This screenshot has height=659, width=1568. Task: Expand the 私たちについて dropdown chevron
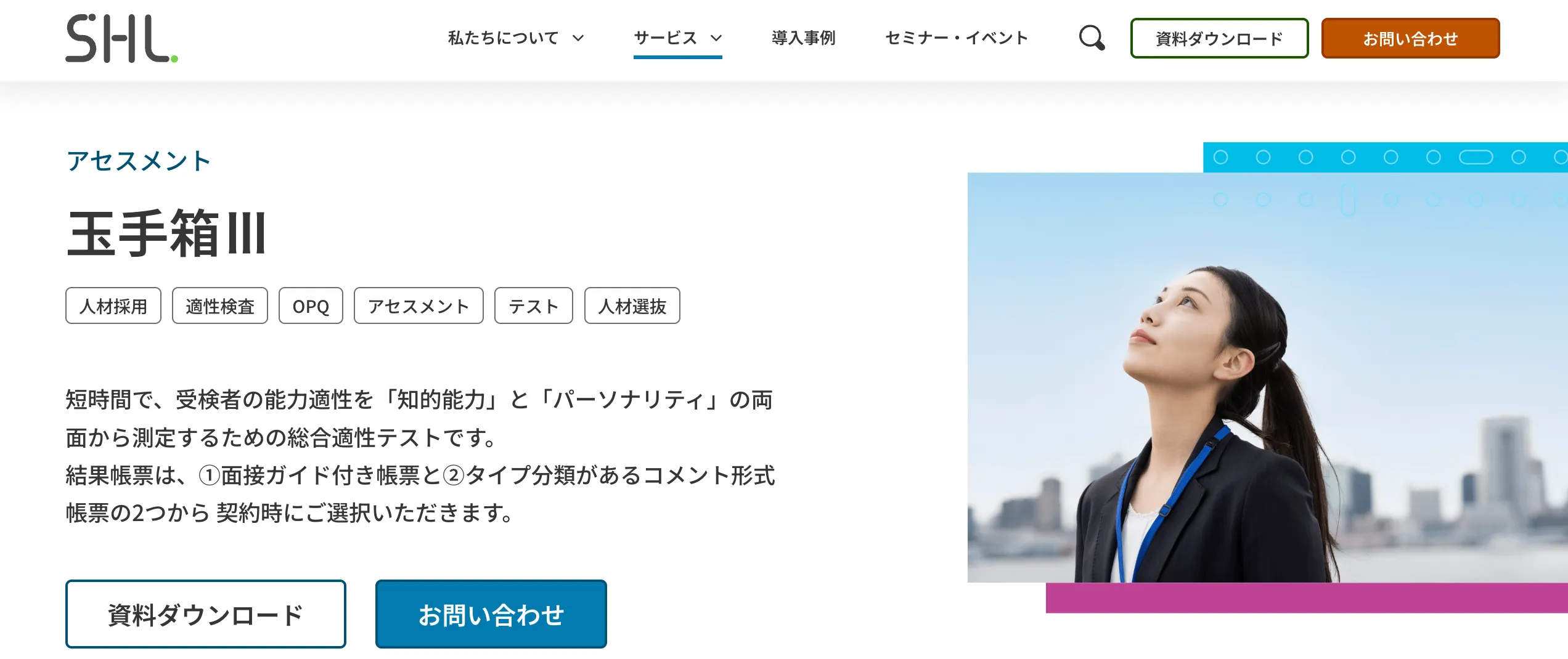point(578,38)
